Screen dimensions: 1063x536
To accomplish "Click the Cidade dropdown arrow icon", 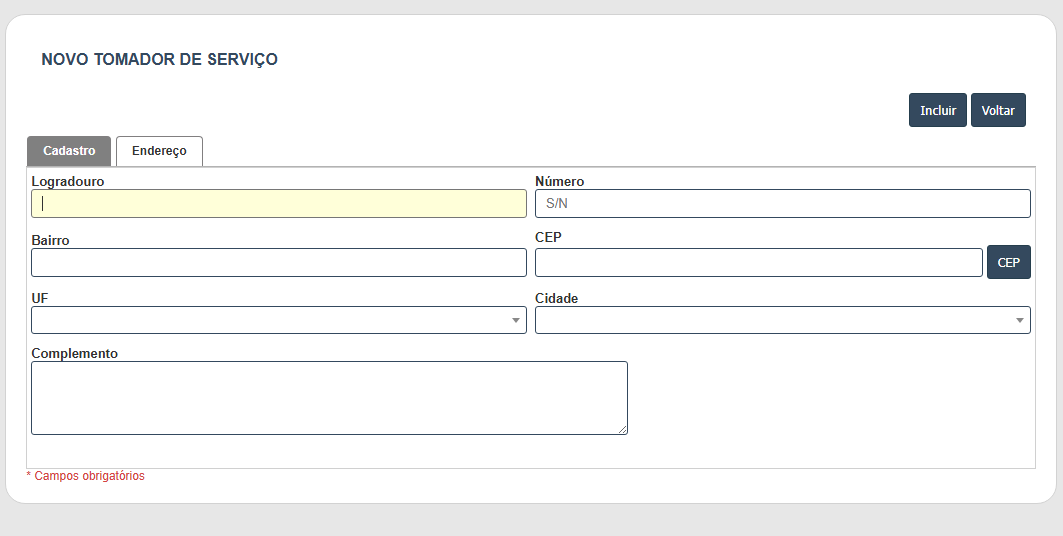I will pyautogui.click(x=1020, y=321).
